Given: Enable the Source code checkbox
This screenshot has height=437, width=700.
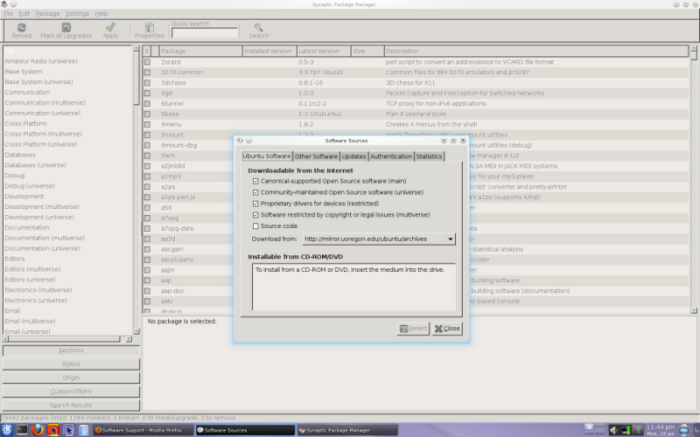Looking at the screenshot, I should tap(256, 225).
